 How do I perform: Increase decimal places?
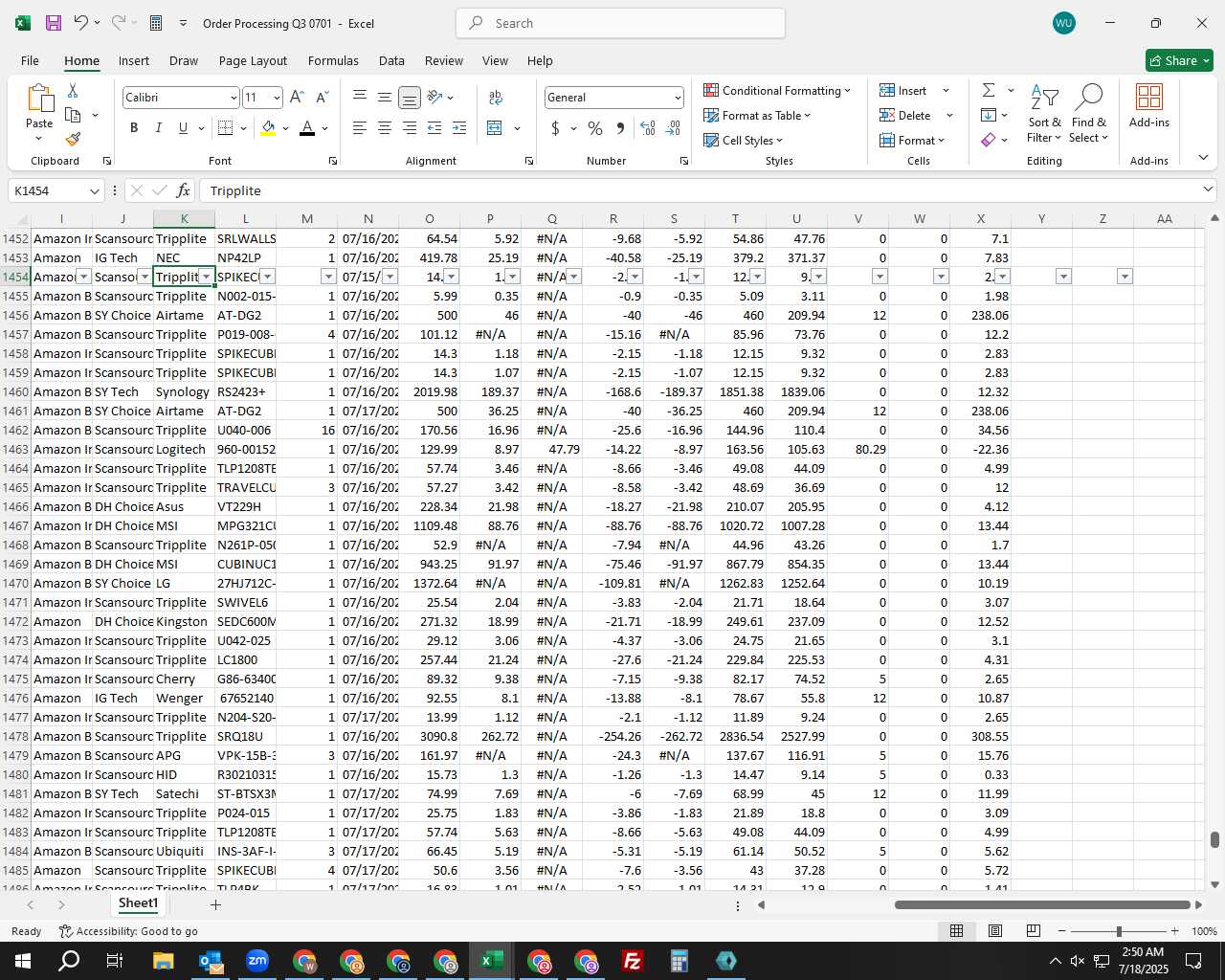tap(648, 128)
